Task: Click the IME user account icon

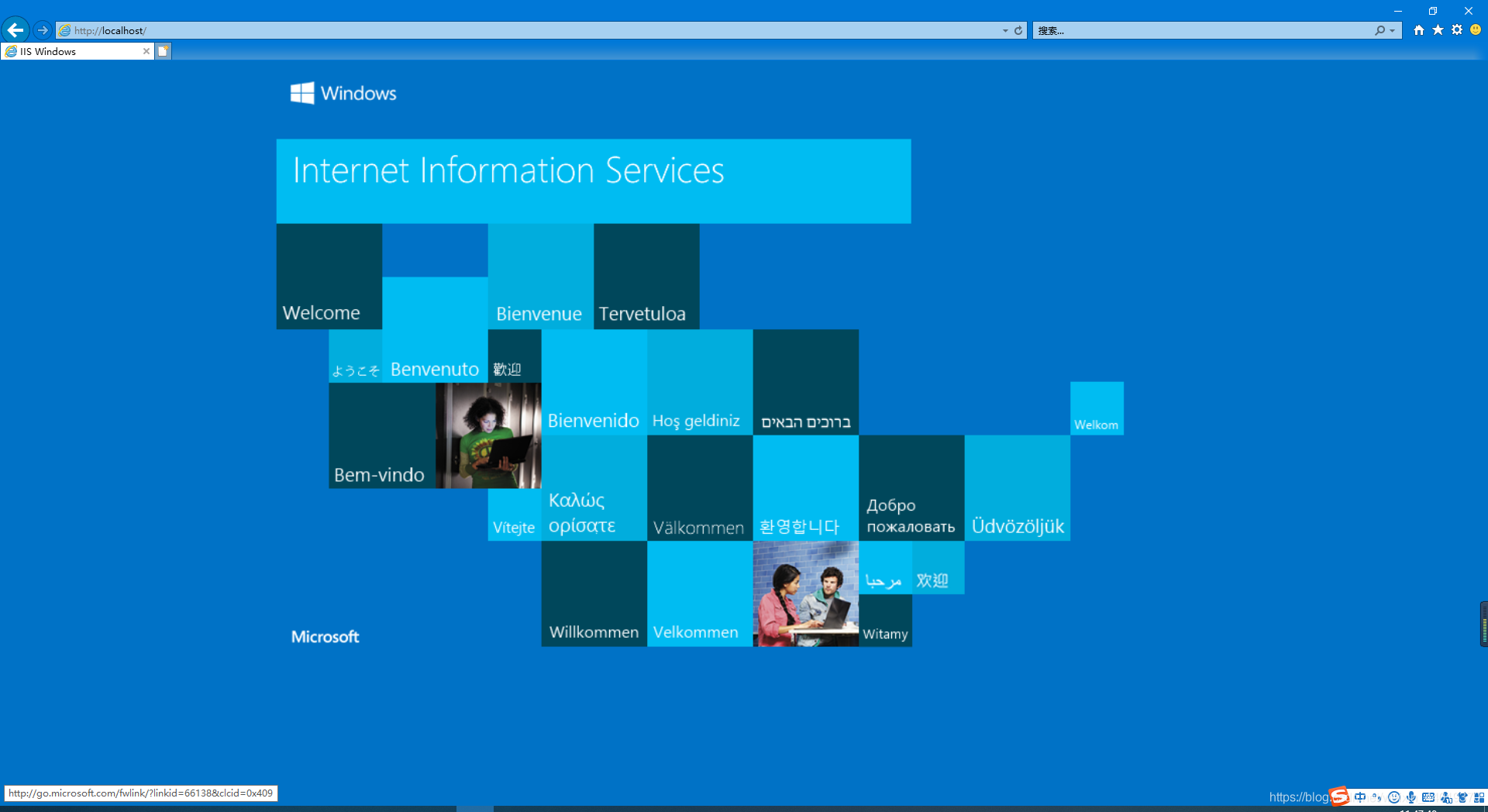Action: (x=1445, y=797)
